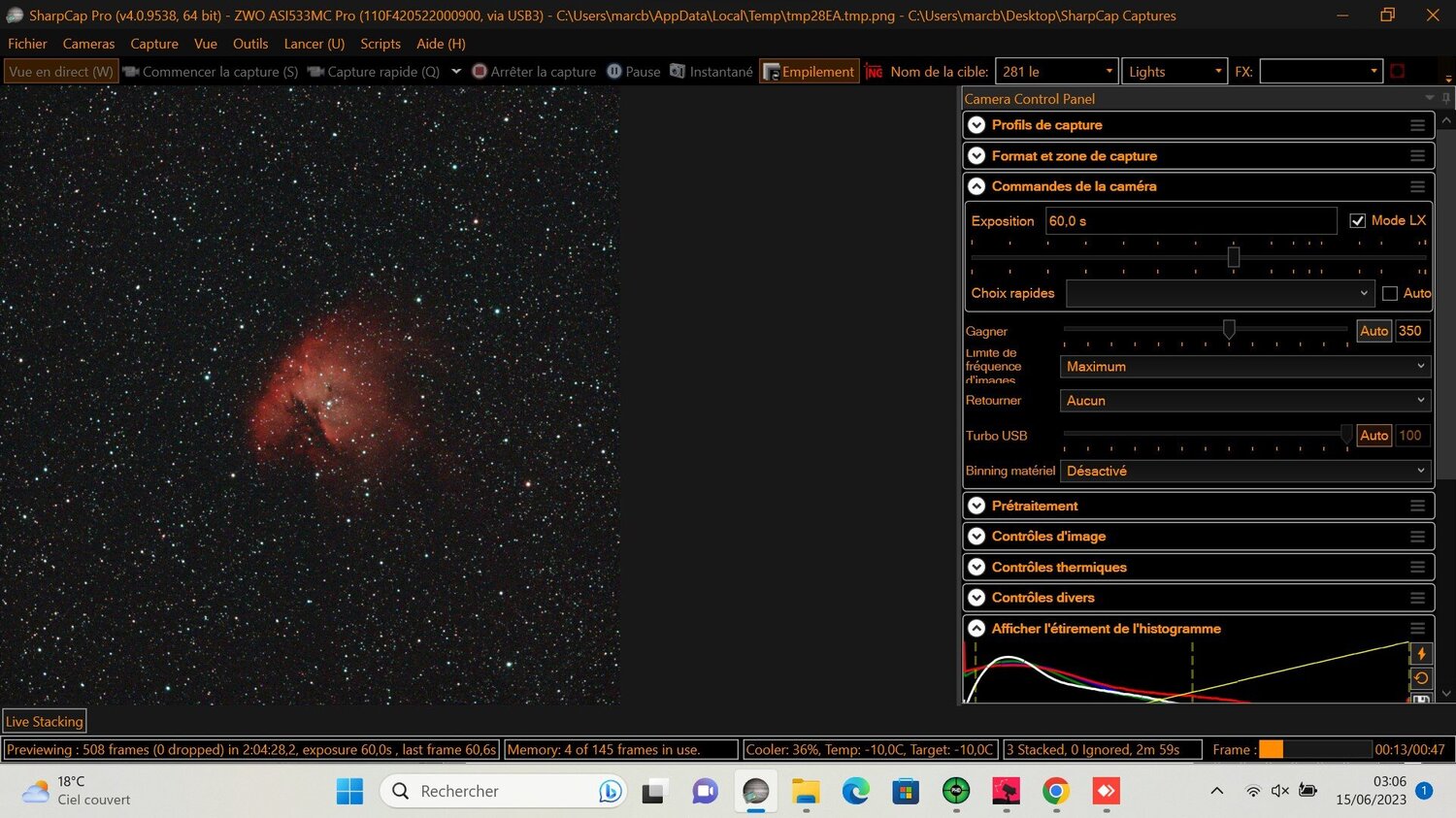Open drag handle menu for Contrôles d'image
The image size is (1456, 818).
(x=1417, y=537)
